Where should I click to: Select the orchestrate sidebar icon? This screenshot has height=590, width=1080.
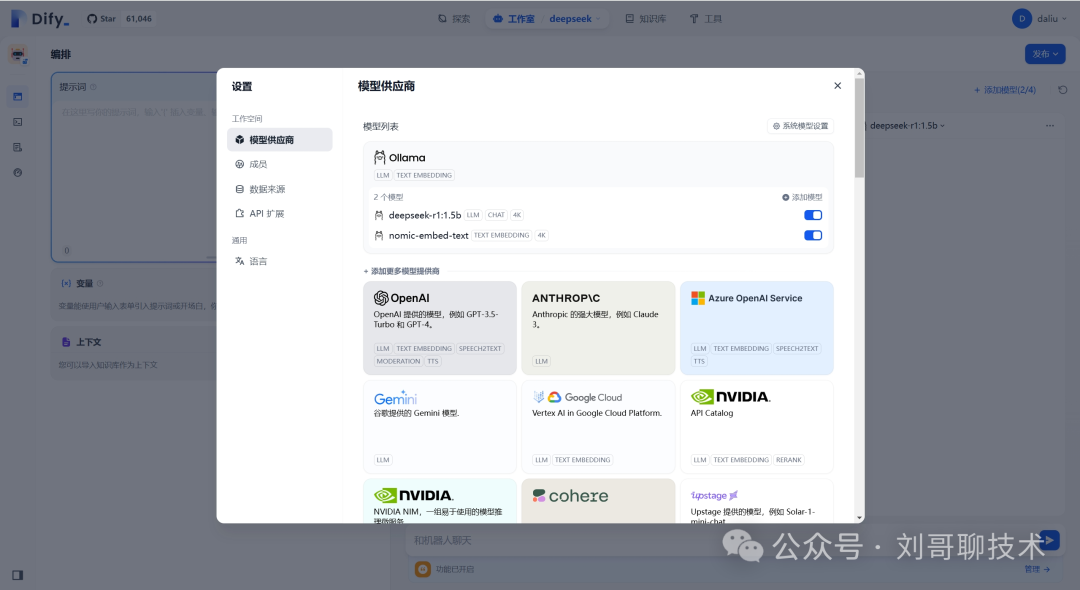[x=18, y=96]
